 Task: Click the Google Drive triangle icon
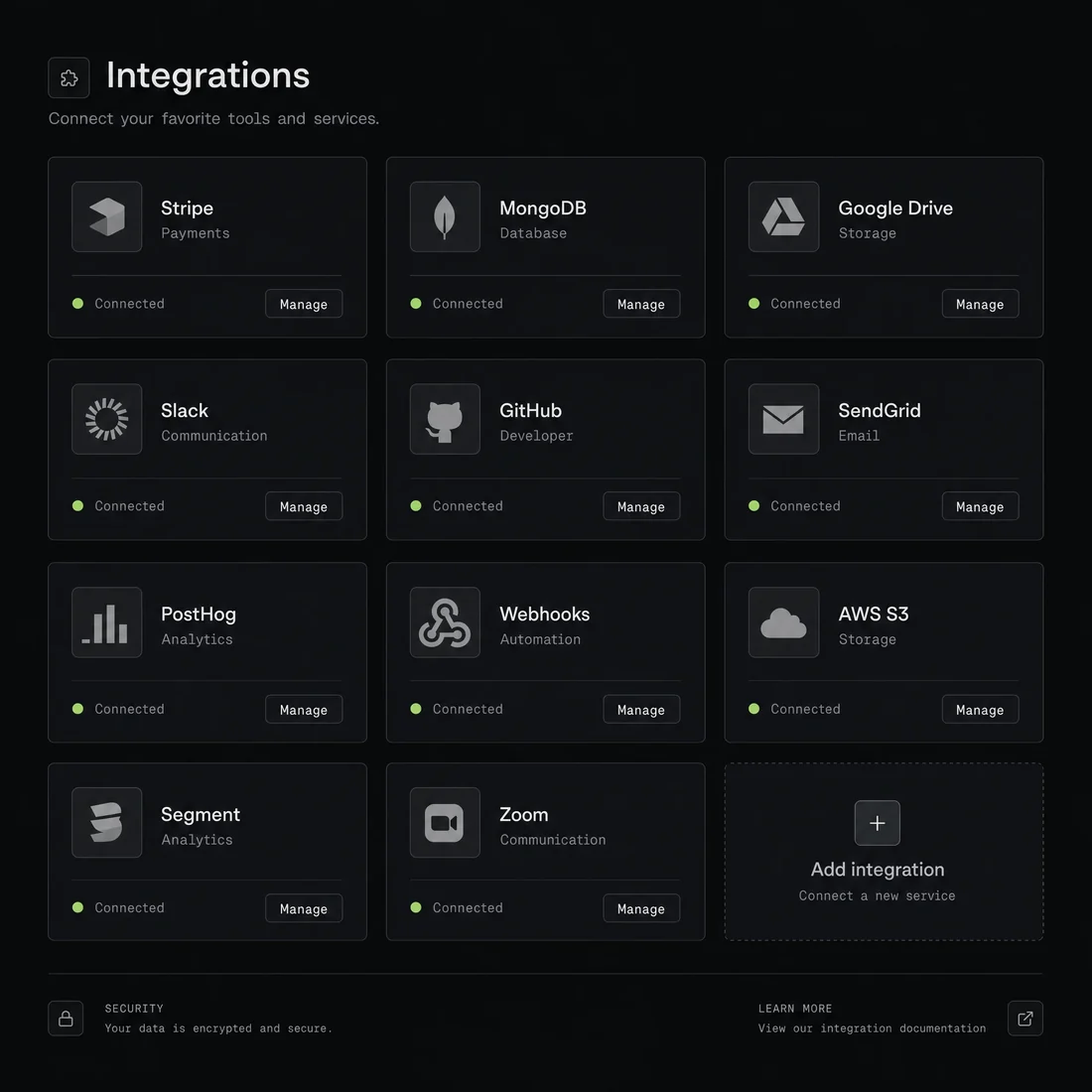coord(783,216)
